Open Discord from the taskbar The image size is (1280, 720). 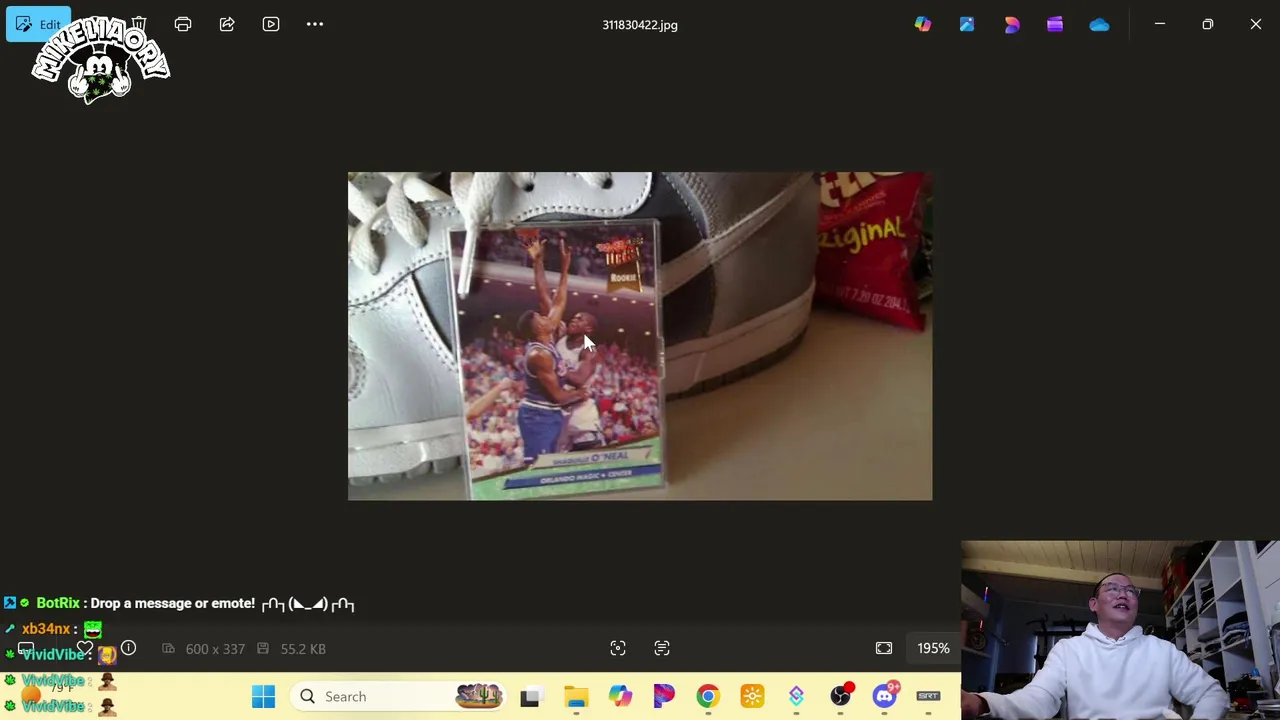[x=885, y=696]
